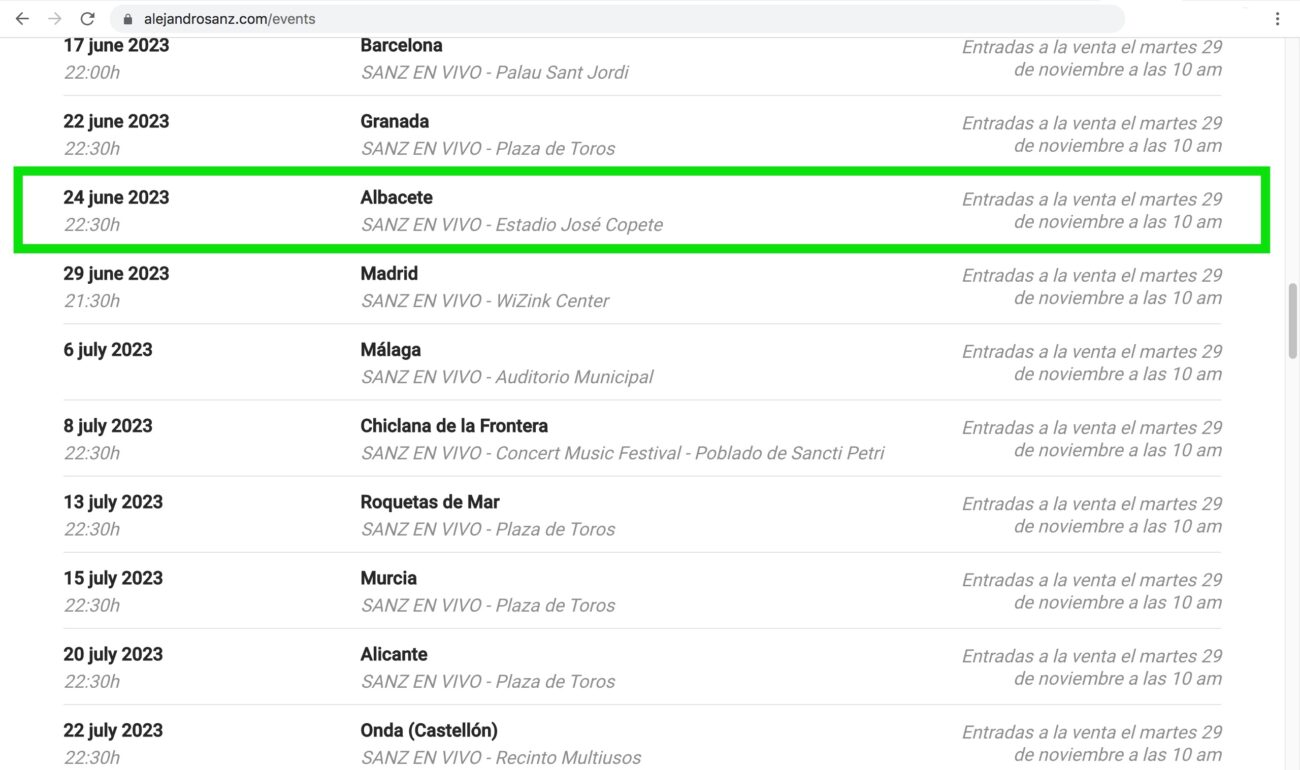The width and height of the screenshot is (1300, 770).
Task: Click the Onda (Castellón) event title
Action: point(429,730)
